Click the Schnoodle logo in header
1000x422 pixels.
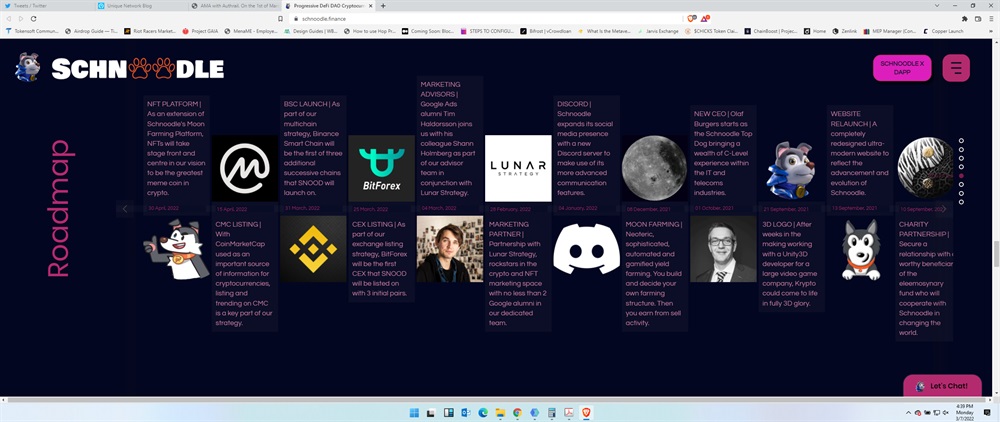click(x=120, y=68)
